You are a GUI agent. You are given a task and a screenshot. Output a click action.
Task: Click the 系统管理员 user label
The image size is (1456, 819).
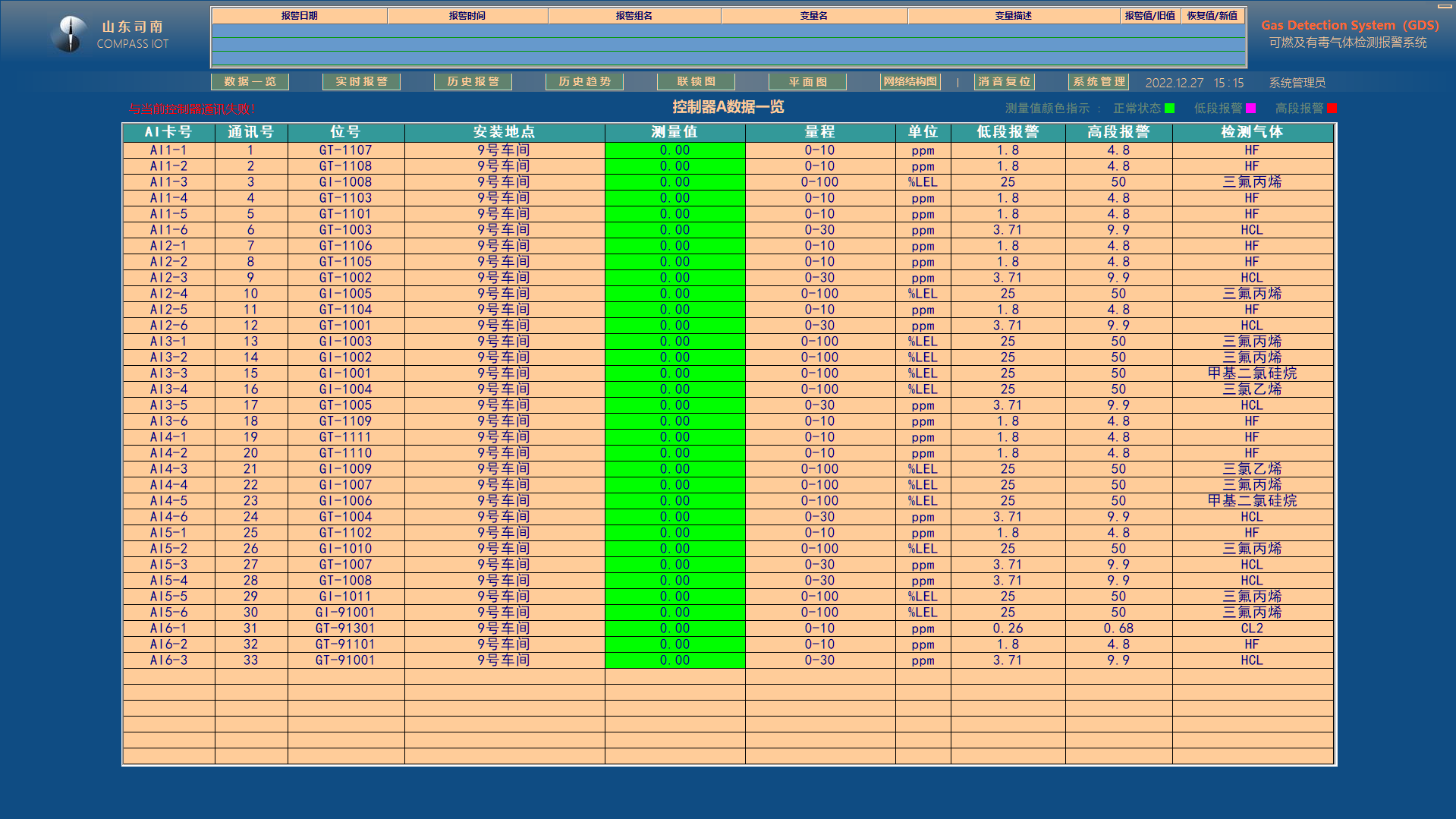pyautogui.click(x=1297, y=83)
